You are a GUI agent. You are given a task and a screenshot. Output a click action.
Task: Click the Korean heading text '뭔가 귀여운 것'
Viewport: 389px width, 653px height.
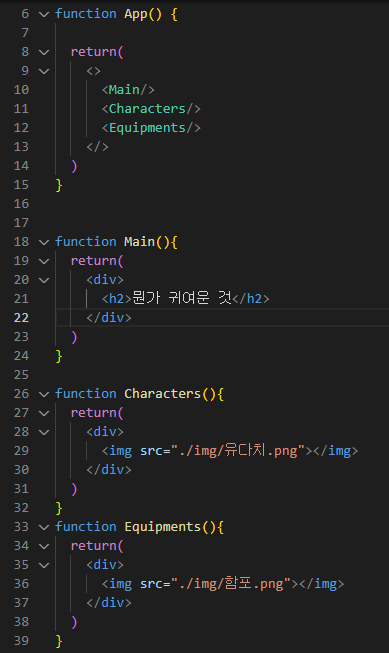182,298
